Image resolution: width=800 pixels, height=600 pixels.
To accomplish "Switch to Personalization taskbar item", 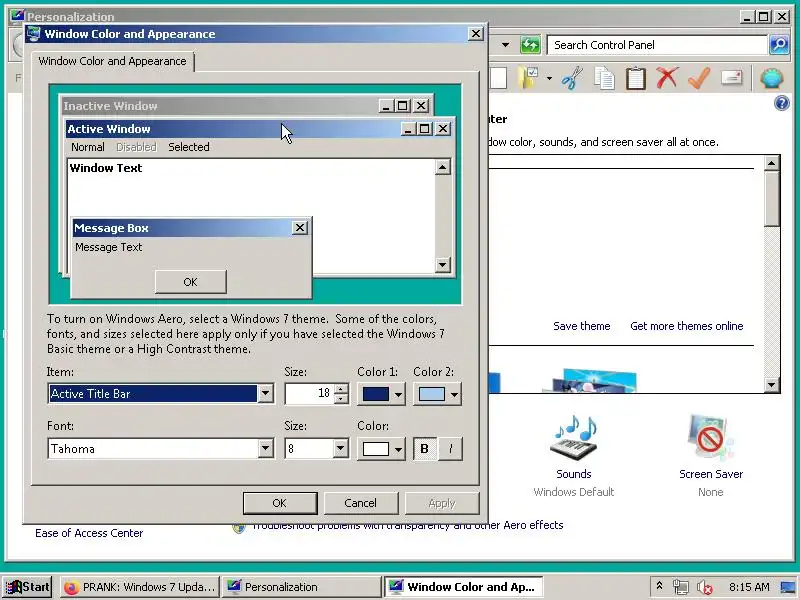I will tap(301, 587).
